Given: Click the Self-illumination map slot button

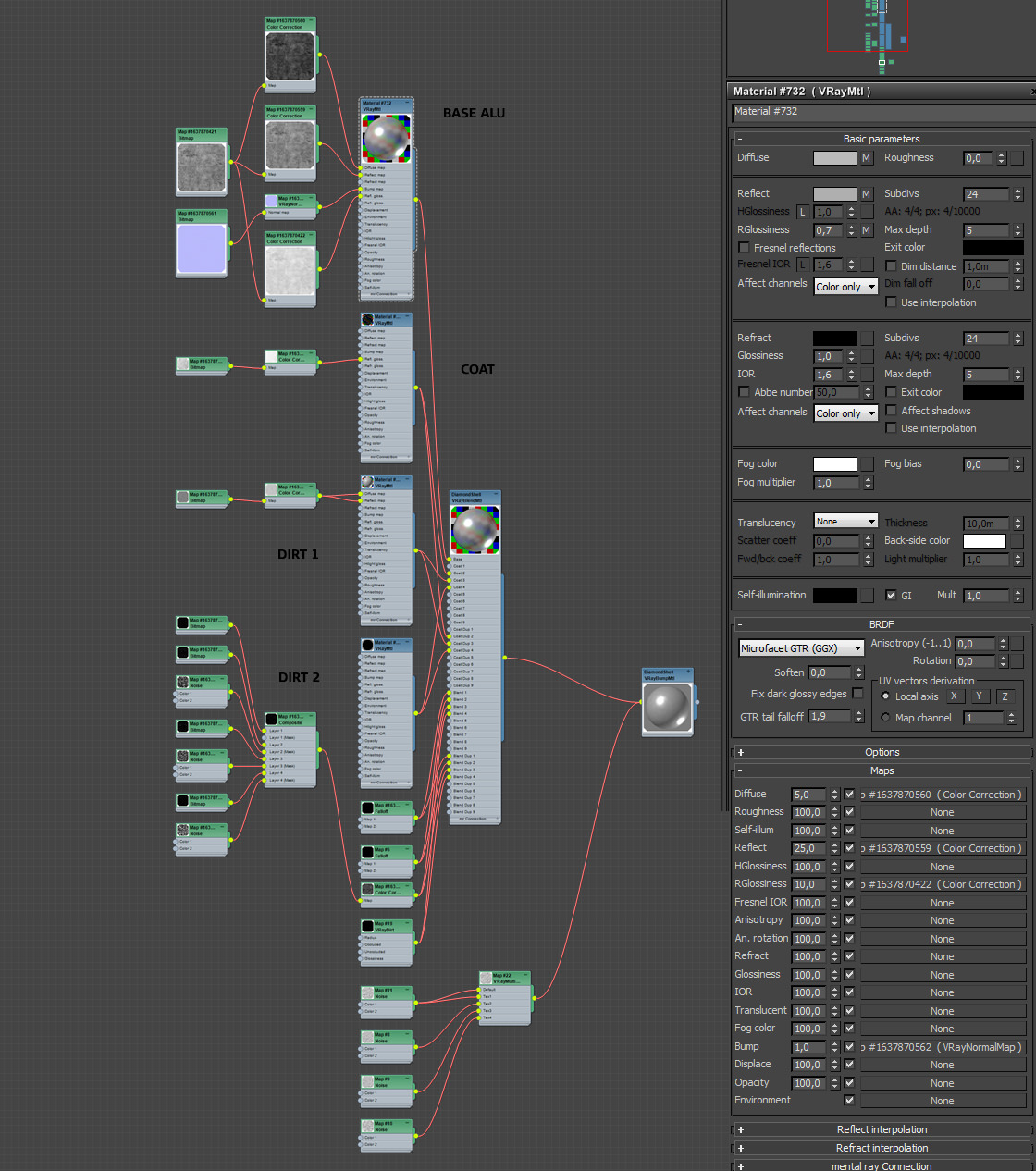Looking at the screenshot, I should click(867, 596).
